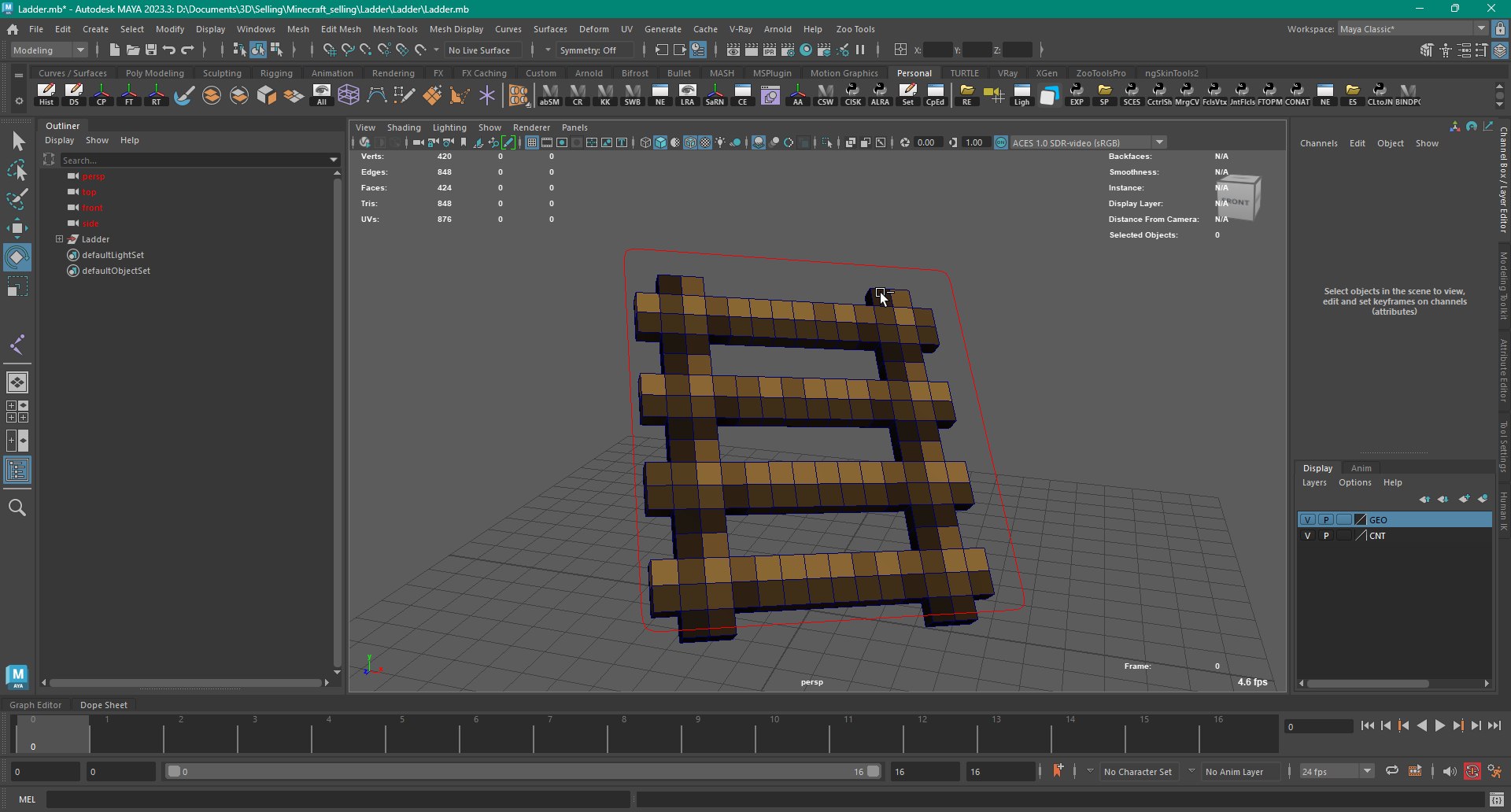Click the CONAT shelf button
This screenshot has height=812, width=1511.
(x=1297, y=94)
